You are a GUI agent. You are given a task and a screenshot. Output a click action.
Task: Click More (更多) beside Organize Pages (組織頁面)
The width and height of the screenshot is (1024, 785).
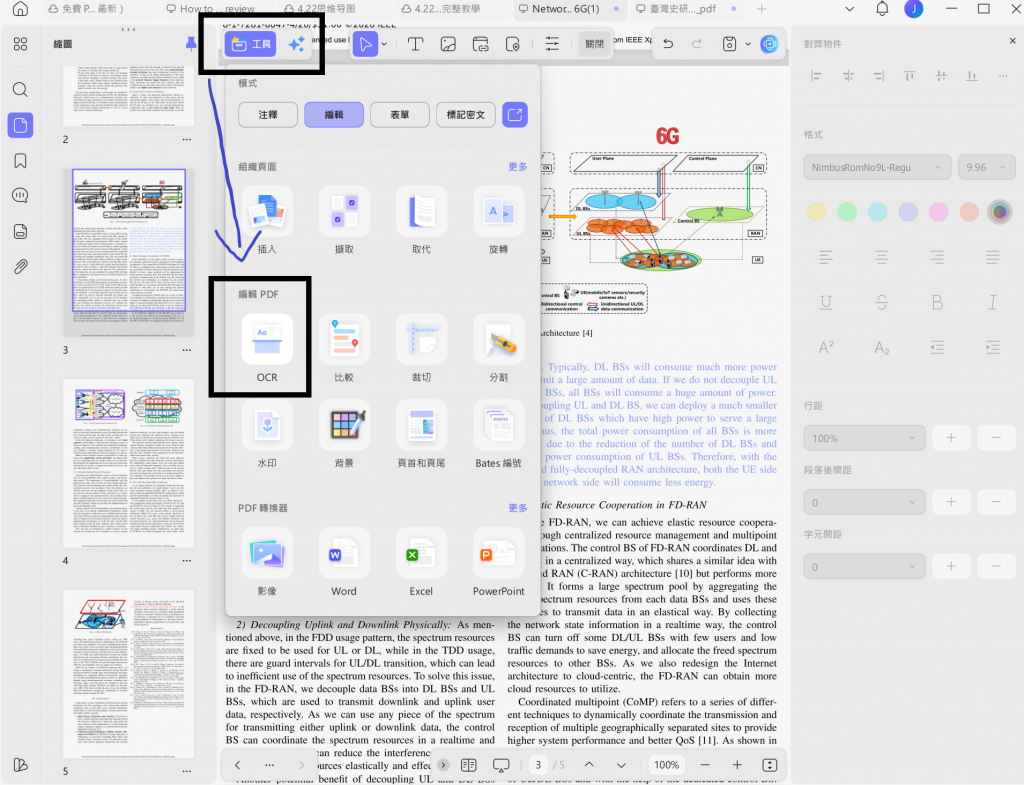[517, 167]
